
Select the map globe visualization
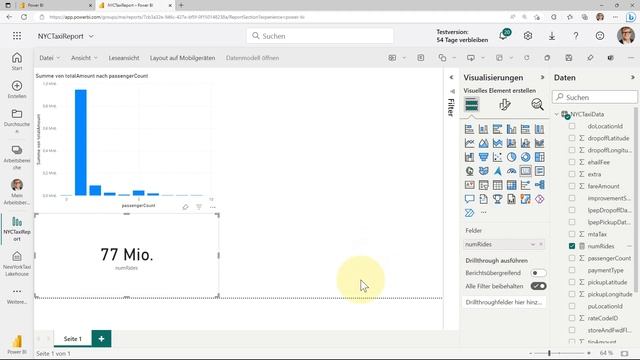pos(469,171)
